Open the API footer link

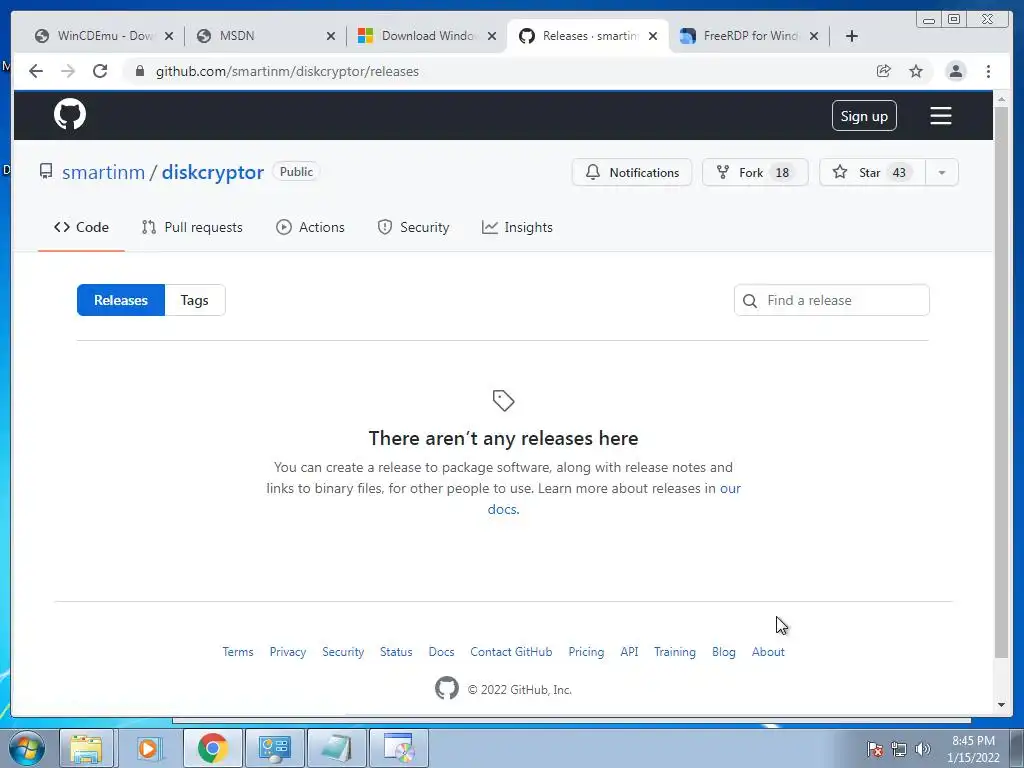[x=629, y=652]
